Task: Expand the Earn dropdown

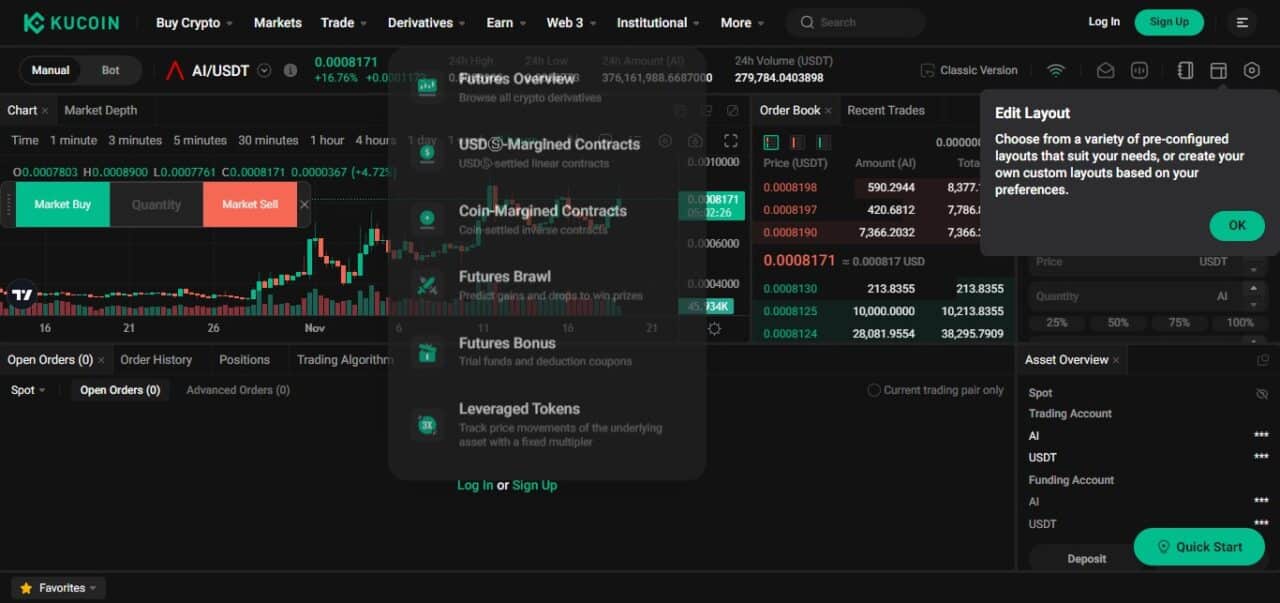Action: (506, 22)
